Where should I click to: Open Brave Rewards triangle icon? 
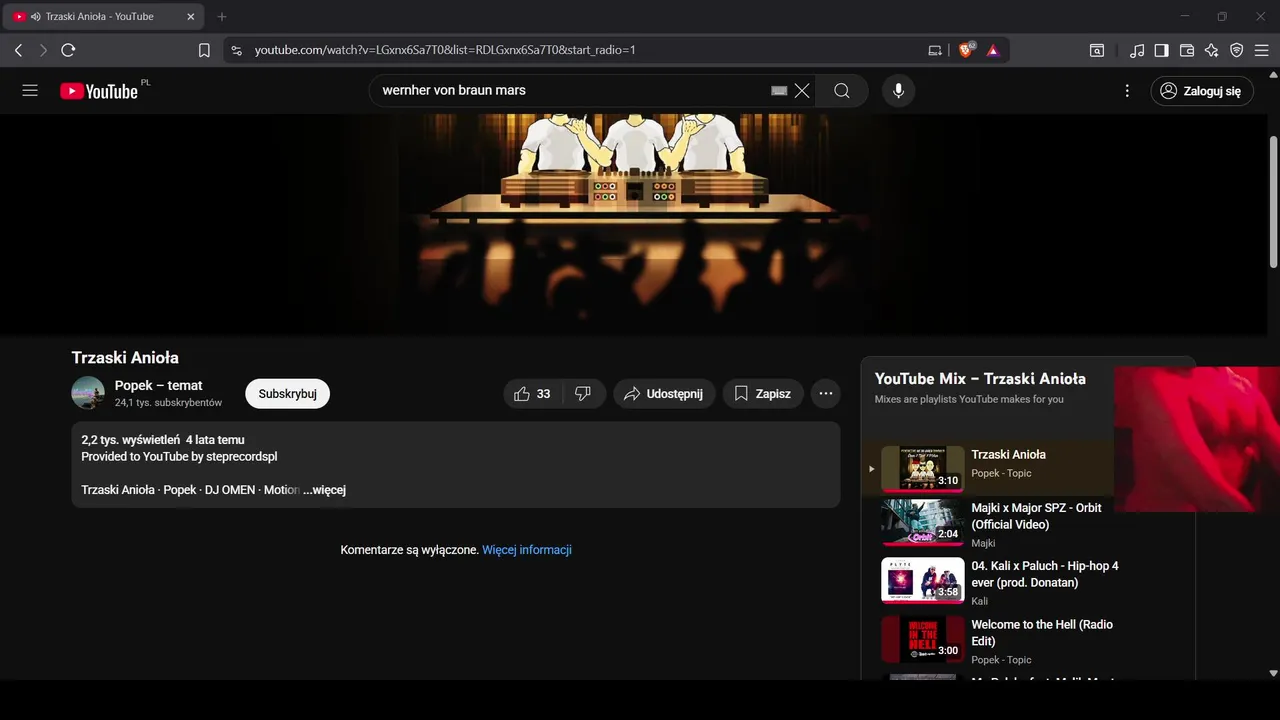coord(993,50)
